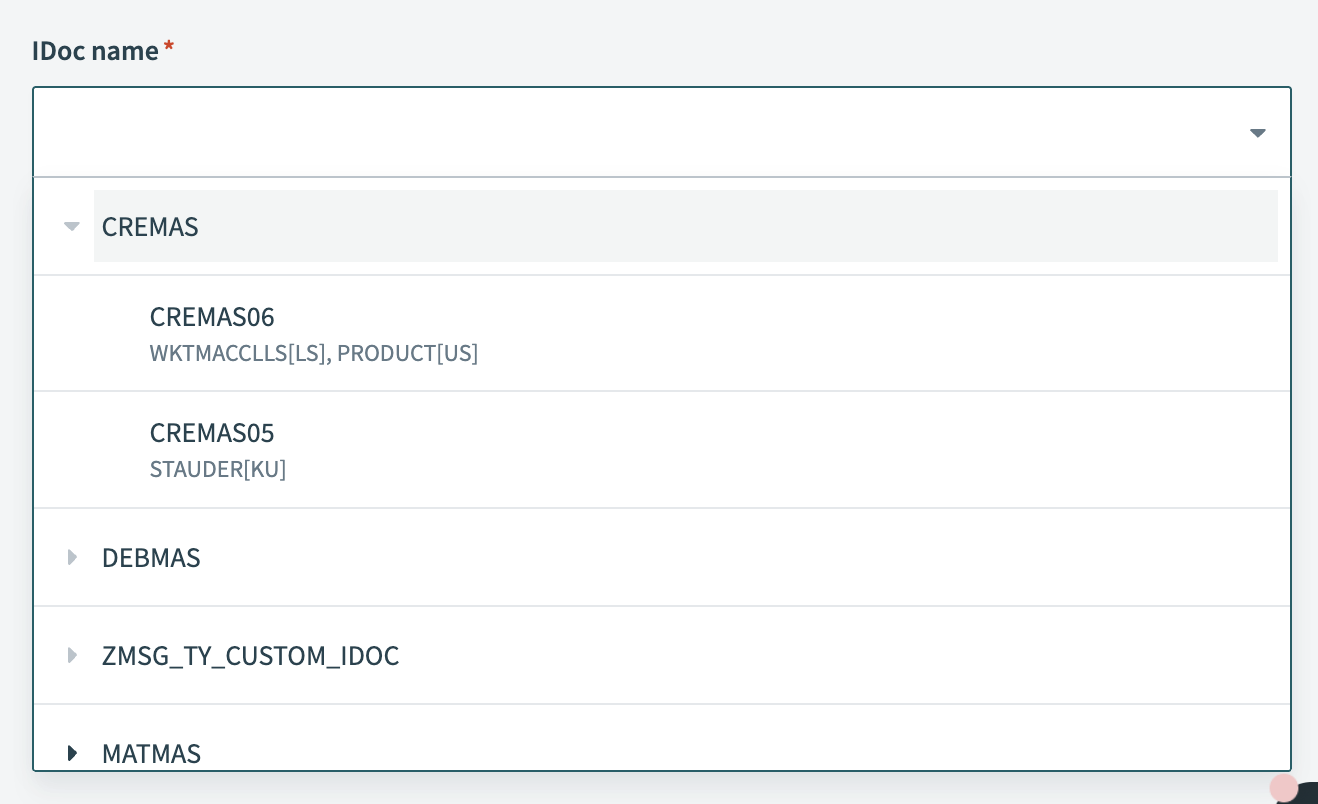1318x804 pixels.
Task: Click the MATMAS group label
Action: click(x=151, y=754)
